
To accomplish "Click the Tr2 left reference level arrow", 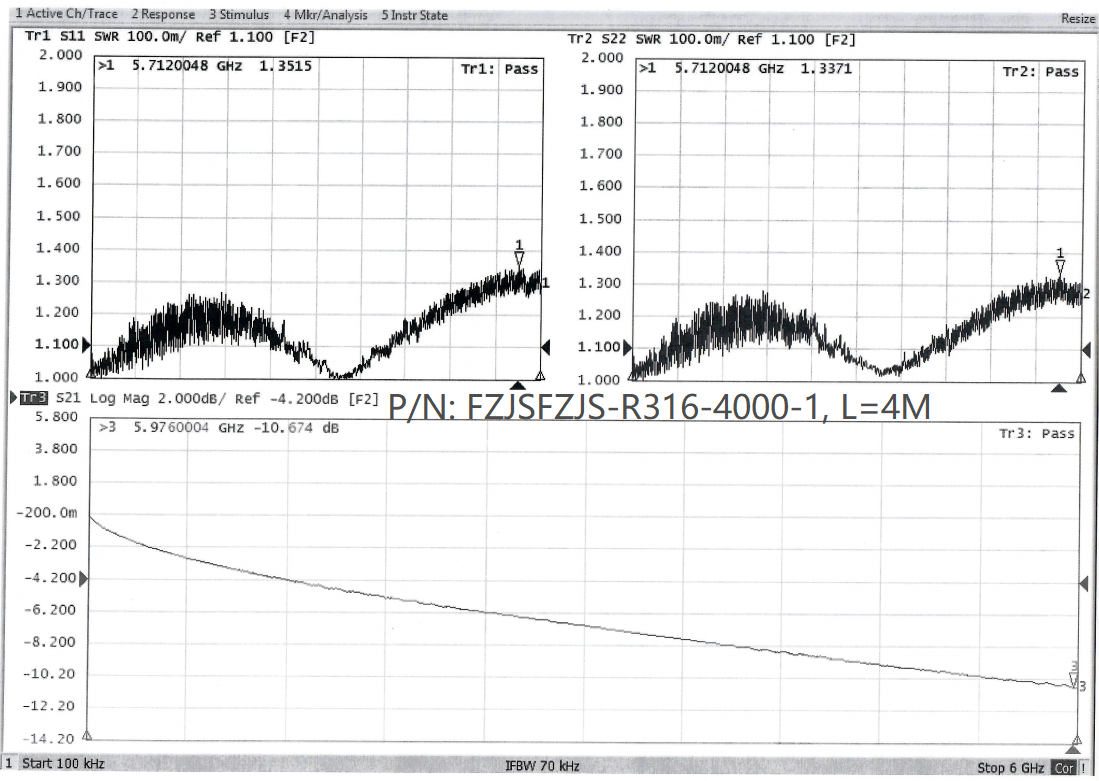I will [627, 347].
